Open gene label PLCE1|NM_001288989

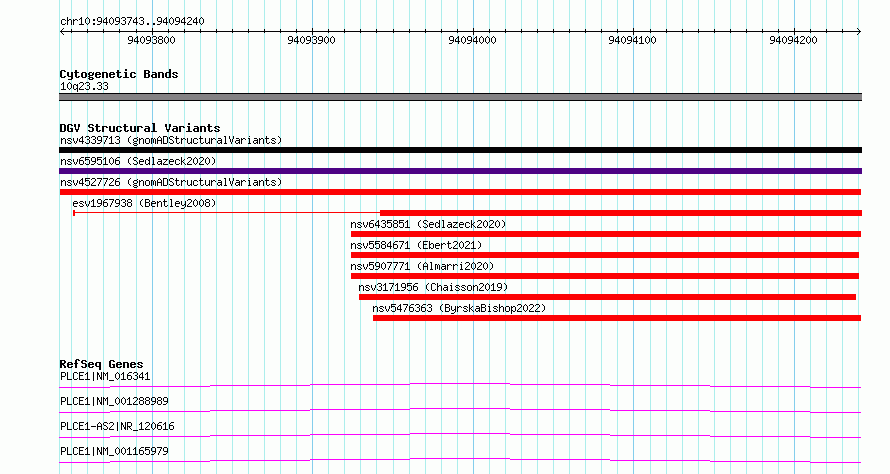click(x=114, y=401)
